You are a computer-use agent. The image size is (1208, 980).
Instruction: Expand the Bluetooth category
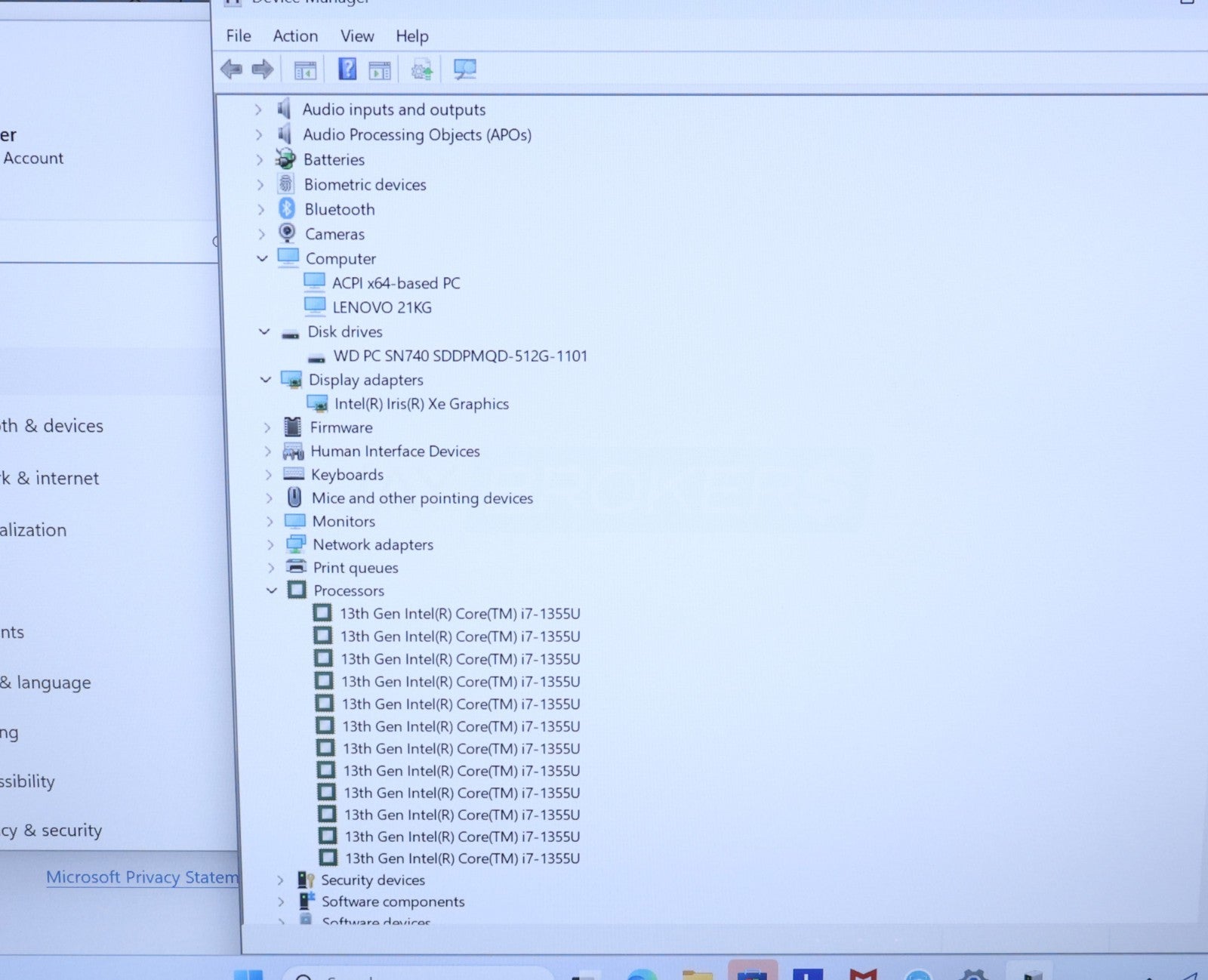click(260, 209)
